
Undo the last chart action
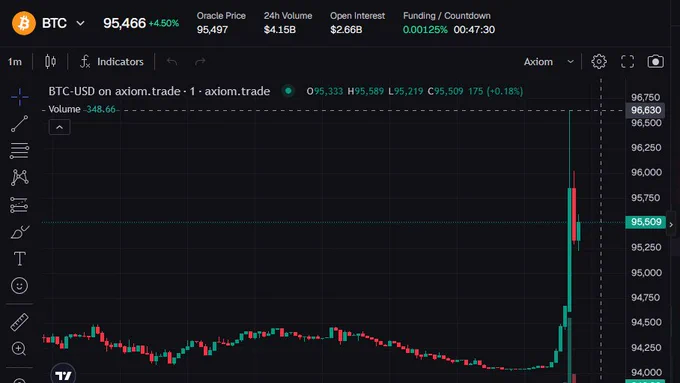[x=172, y=62]
